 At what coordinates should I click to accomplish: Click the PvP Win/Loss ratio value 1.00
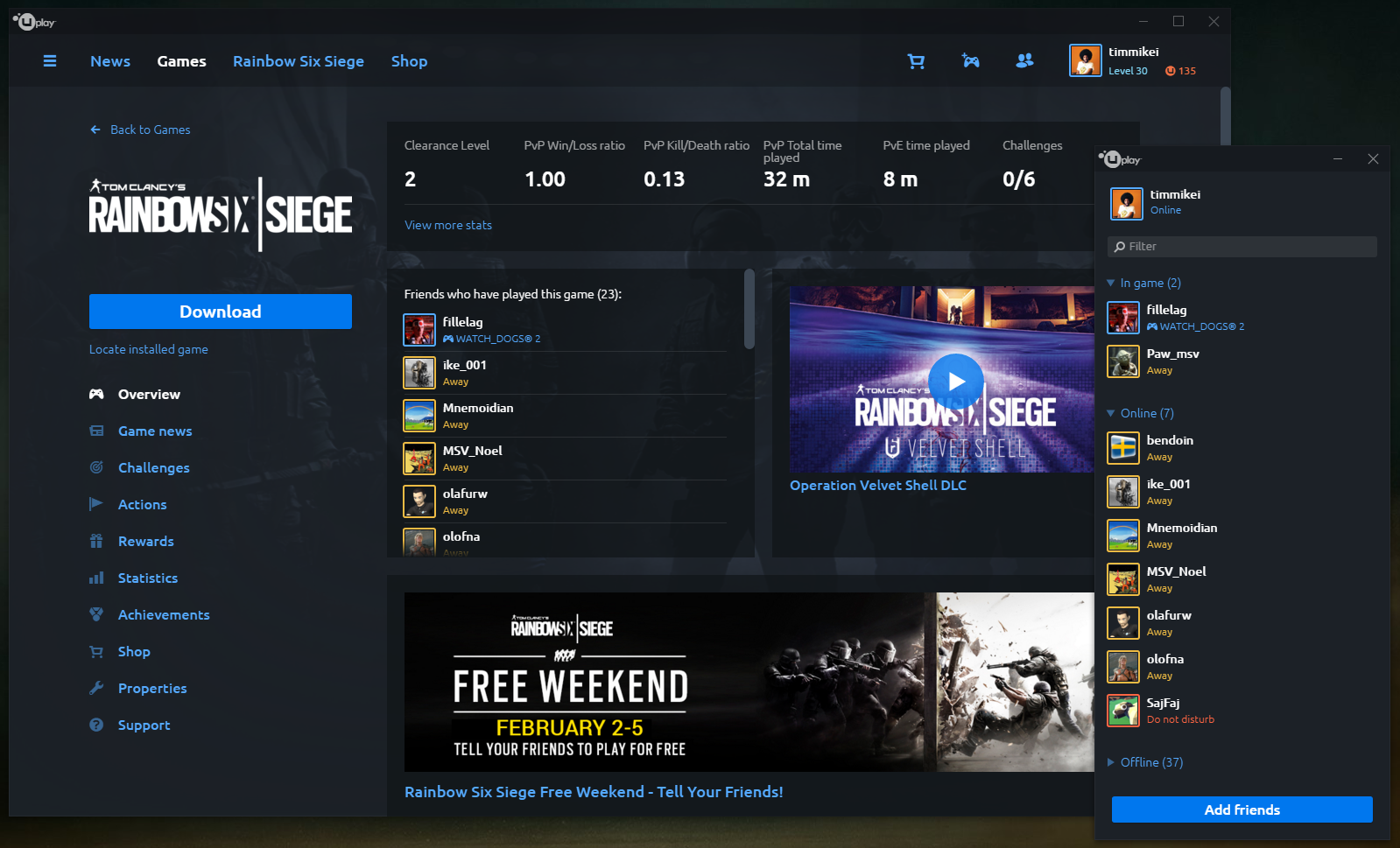(x=545, y=179)
